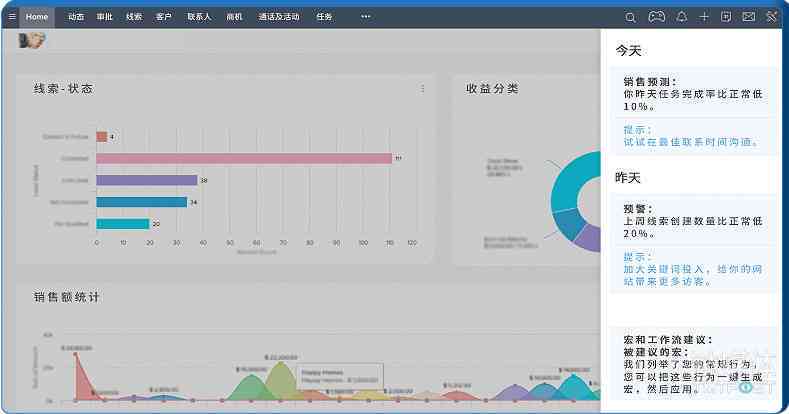
Task: Open the gamepad icon in the top bar
Action: [x=656, y=17]
